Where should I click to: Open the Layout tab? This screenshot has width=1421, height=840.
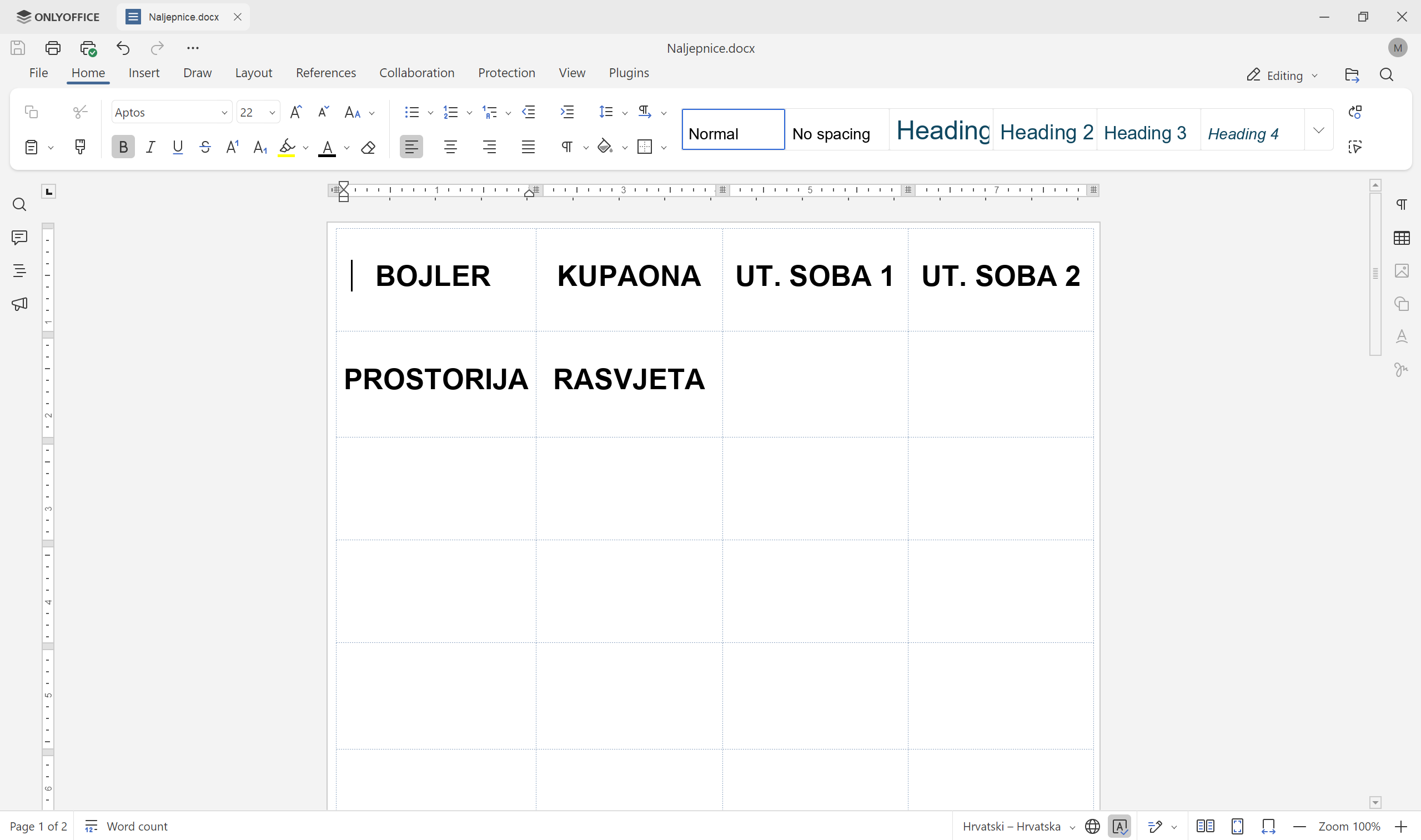click(254, 73)
